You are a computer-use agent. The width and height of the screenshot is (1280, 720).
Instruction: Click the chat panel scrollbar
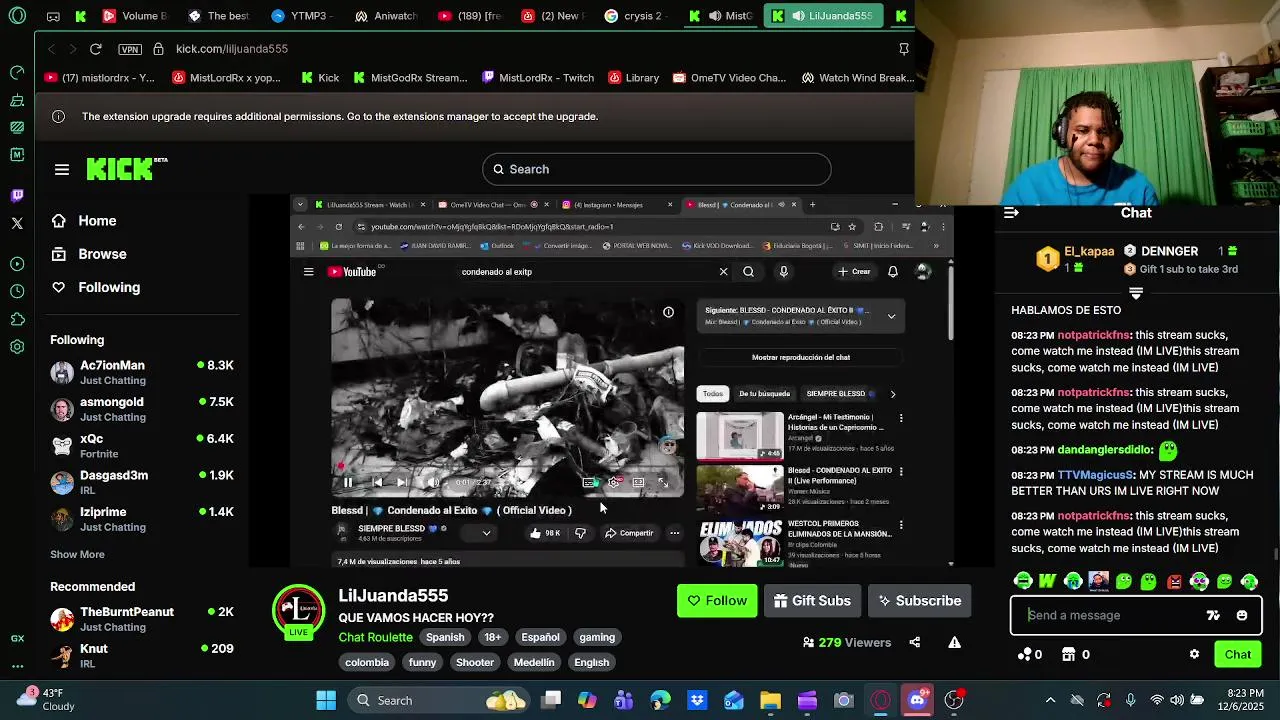1275,553
